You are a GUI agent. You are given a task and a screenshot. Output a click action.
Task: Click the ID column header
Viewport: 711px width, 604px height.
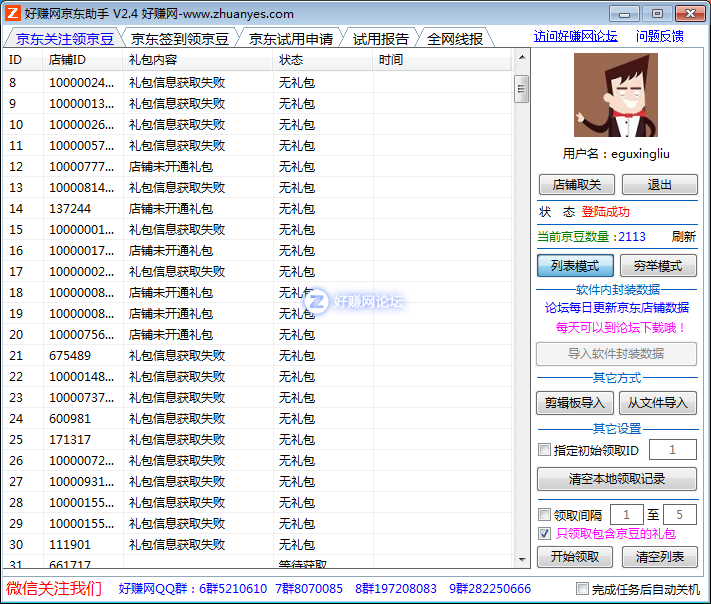coord(23,59)
